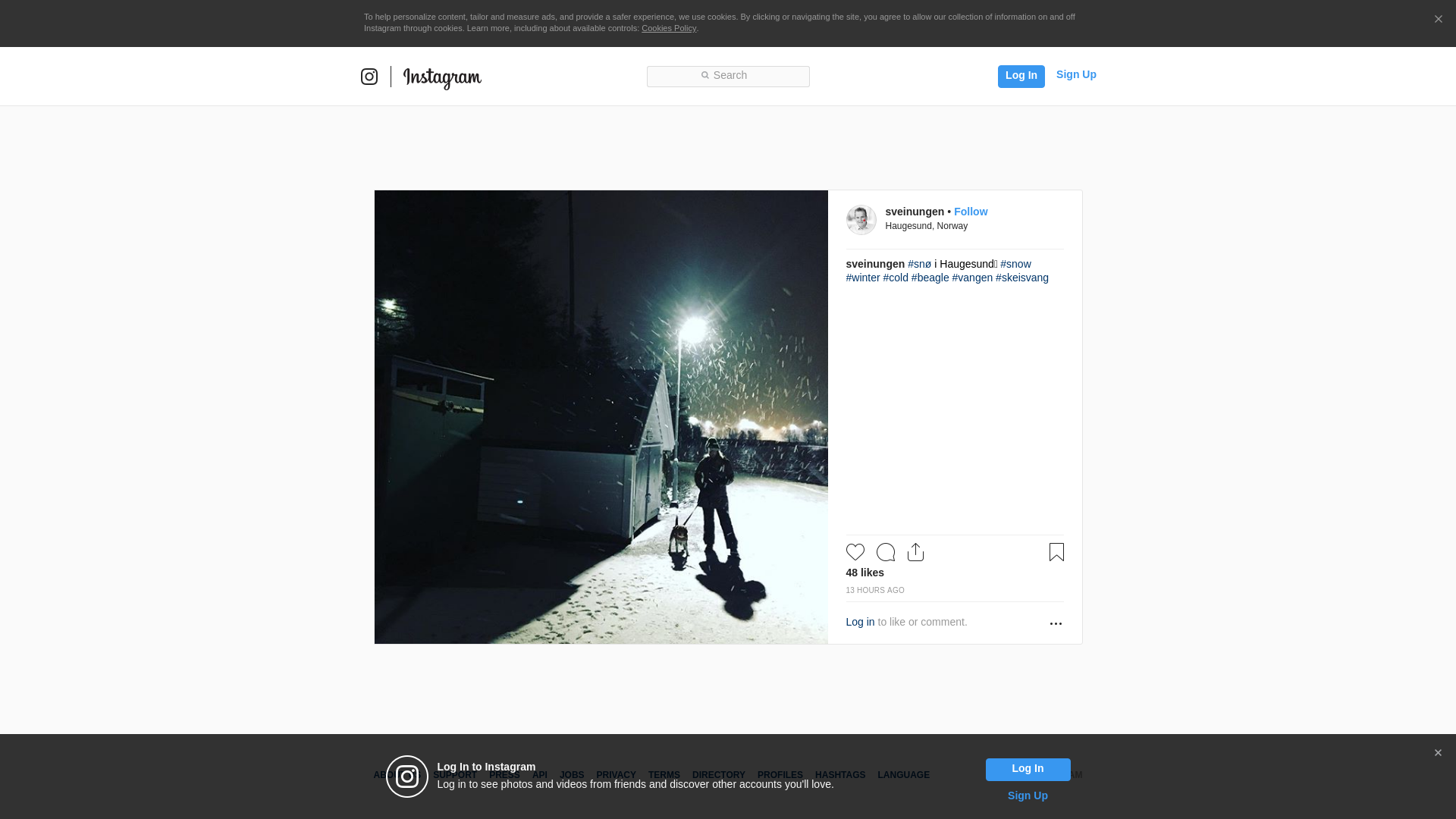Click the 13 HOURS AGO timestamp
This screenshot has height=819, width=1456.
coord(874,590)
